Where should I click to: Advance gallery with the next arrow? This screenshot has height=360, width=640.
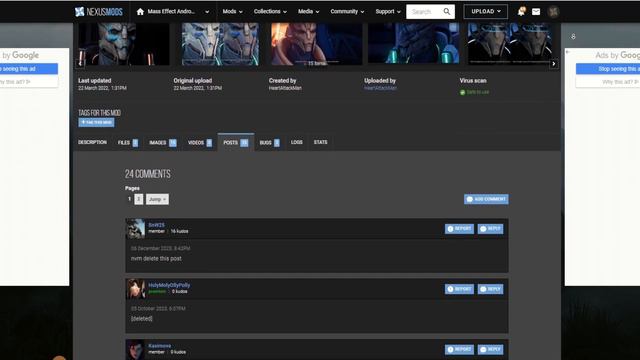click(553, 64)
